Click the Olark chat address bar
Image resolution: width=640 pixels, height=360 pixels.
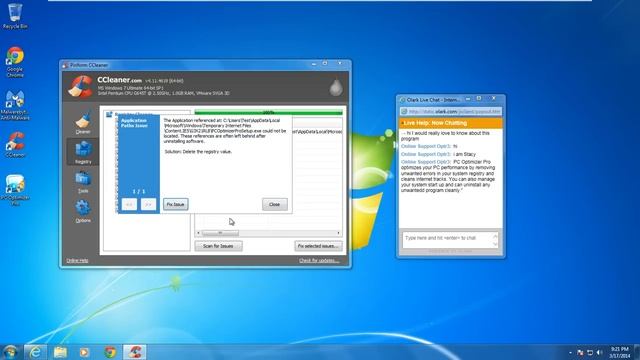point(451,111)
